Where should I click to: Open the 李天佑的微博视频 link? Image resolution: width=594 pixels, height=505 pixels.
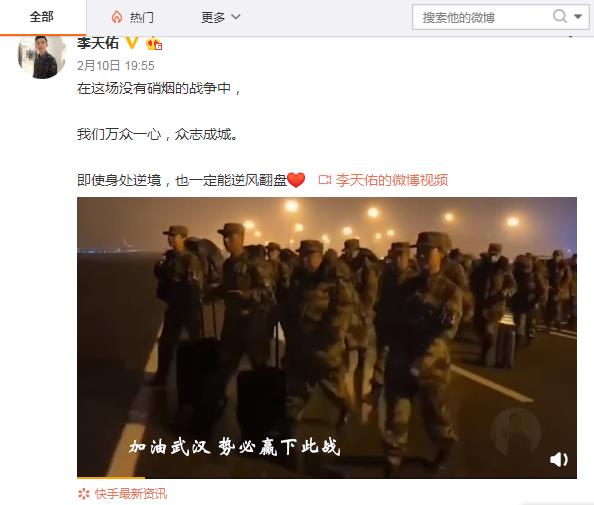coord(392,180)
